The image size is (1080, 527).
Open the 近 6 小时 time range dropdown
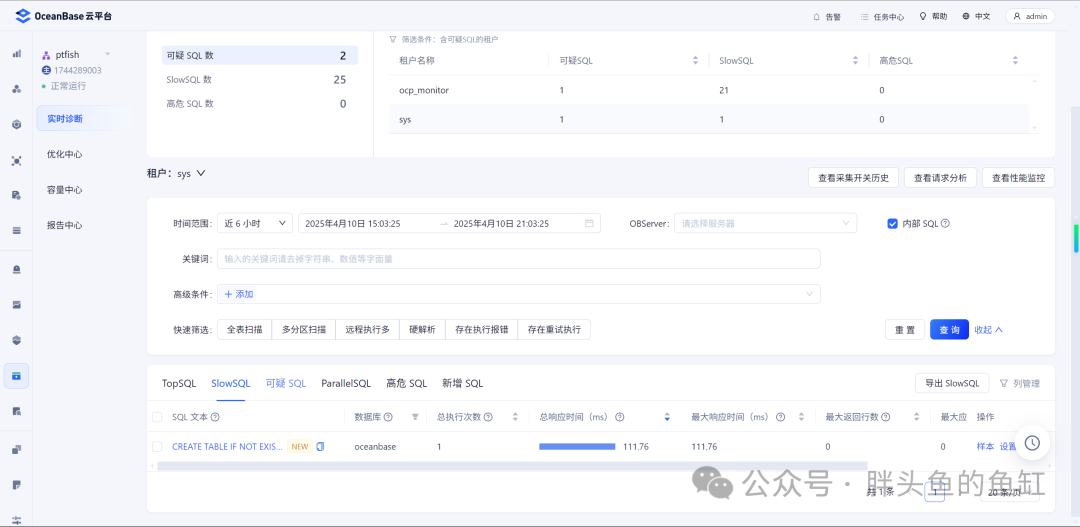pos(255,223)
